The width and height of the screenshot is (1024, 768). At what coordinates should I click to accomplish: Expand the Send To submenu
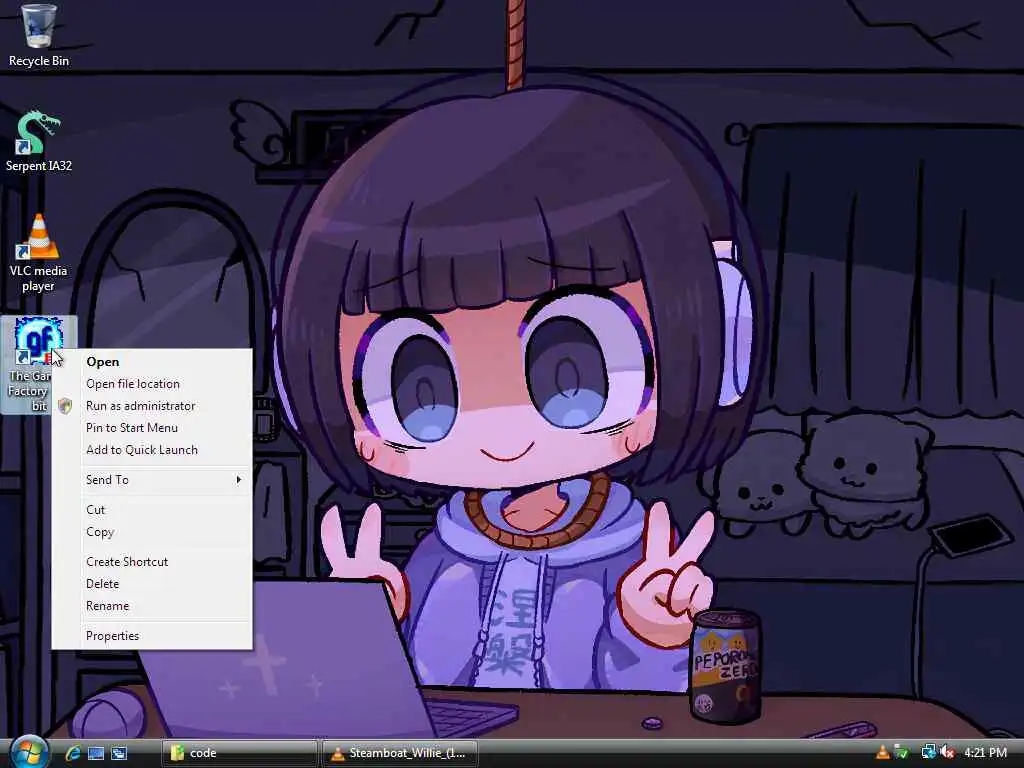(152, 480)
